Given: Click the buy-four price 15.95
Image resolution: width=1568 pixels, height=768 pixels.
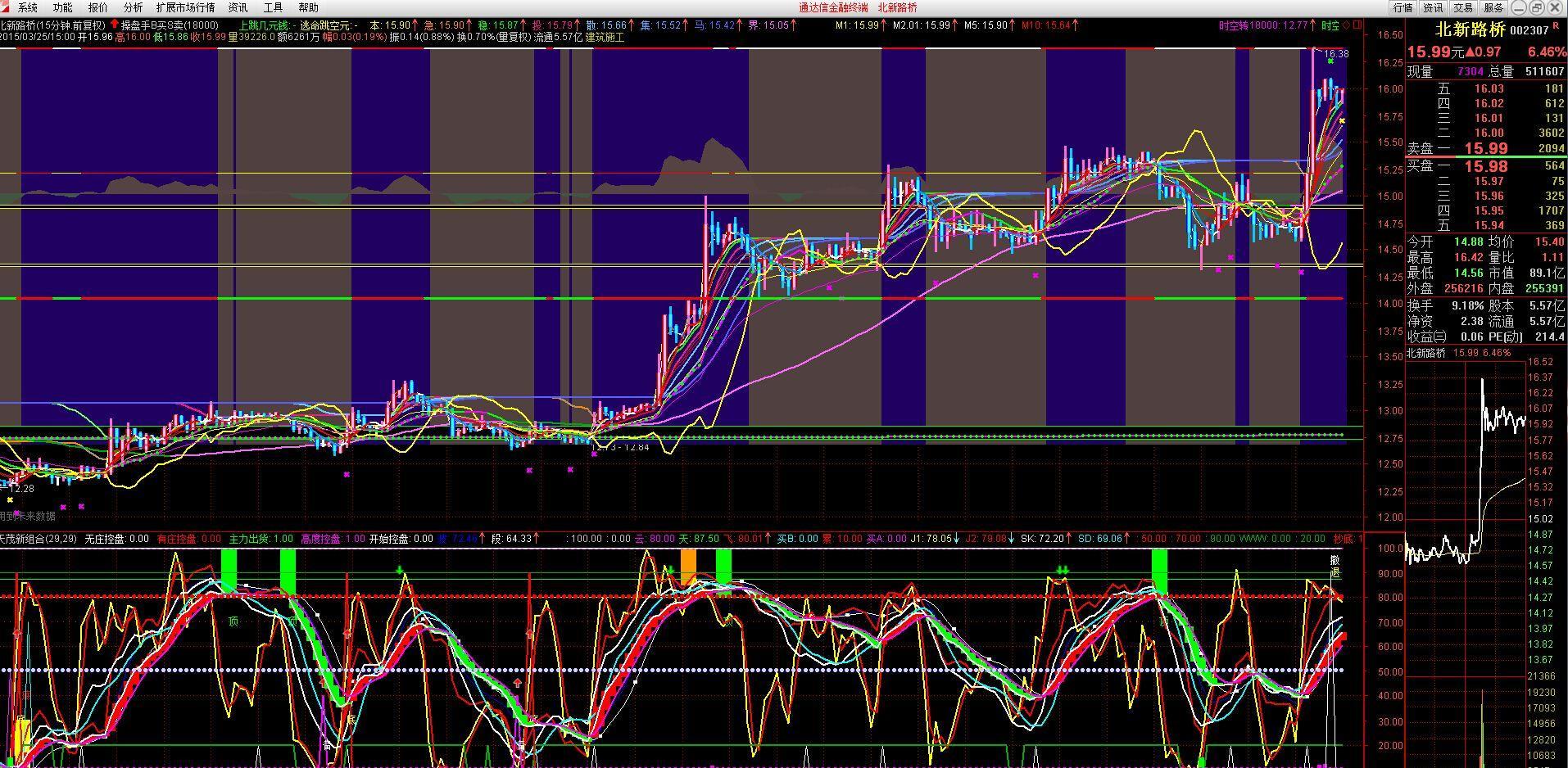Looking at the screenshot, I should pyautogui.click(x=1489, y=211).
